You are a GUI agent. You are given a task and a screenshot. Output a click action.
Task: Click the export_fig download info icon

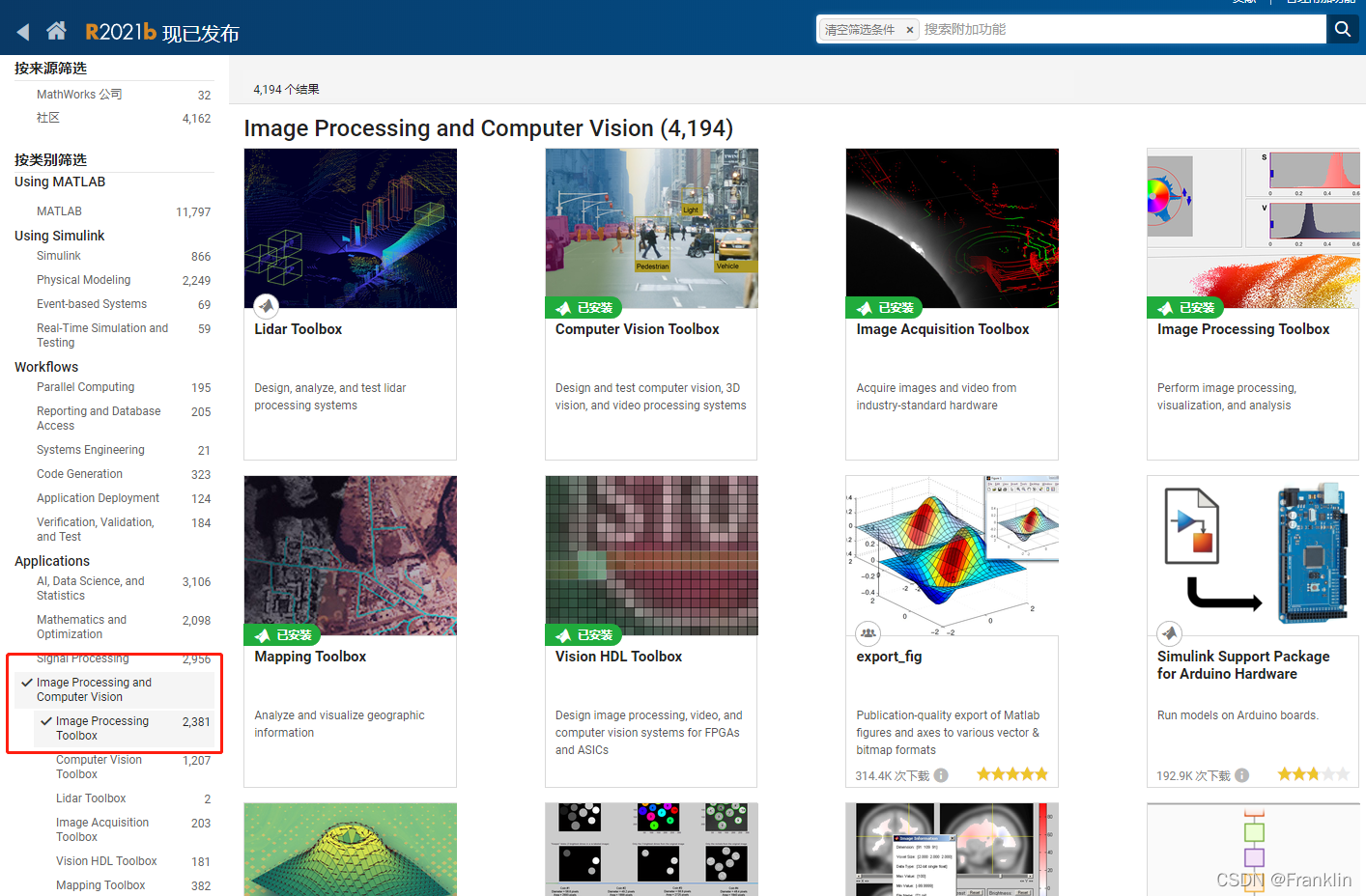click(941, 775)
